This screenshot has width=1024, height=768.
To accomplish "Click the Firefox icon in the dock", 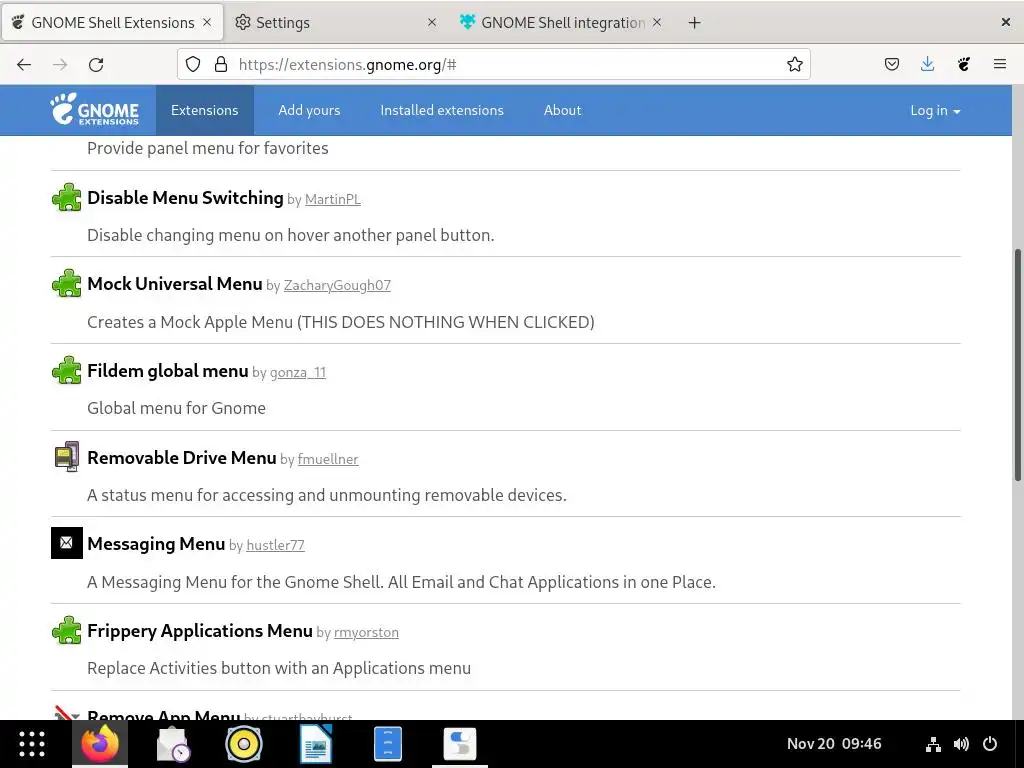I will pyautogui.click(x=100, y=744).
